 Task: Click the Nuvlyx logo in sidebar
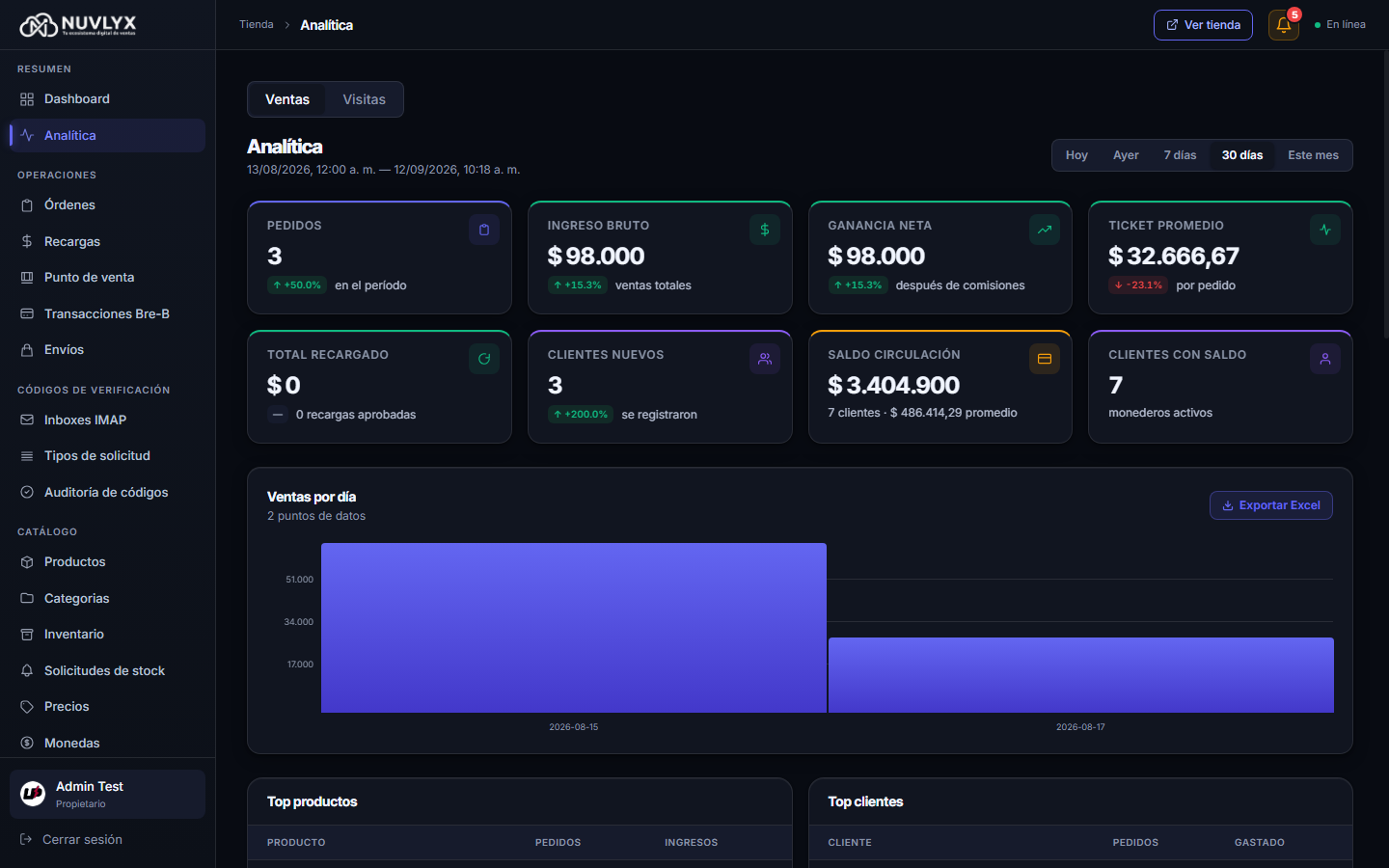coord(78,25)
